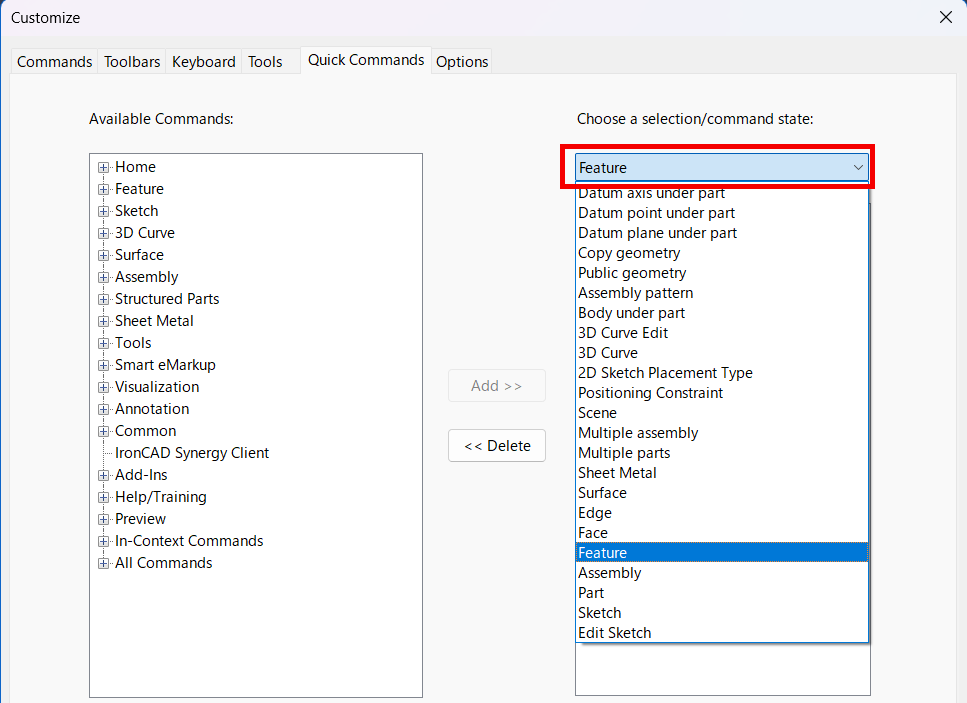Expand the Assembly node in Available Commands
Screen dimensions: 967x703
click(x=104, y=278)
